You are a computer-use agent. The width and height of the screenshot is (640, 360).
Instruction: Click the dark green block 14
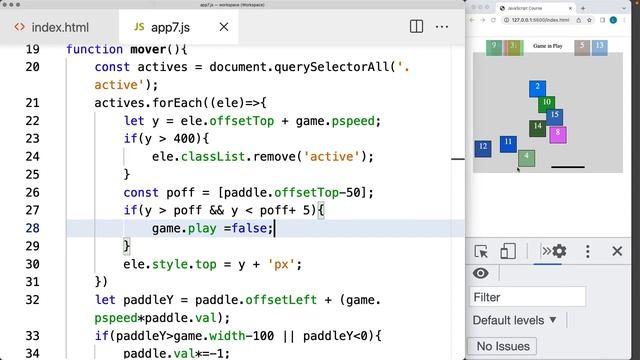point(538,128)
